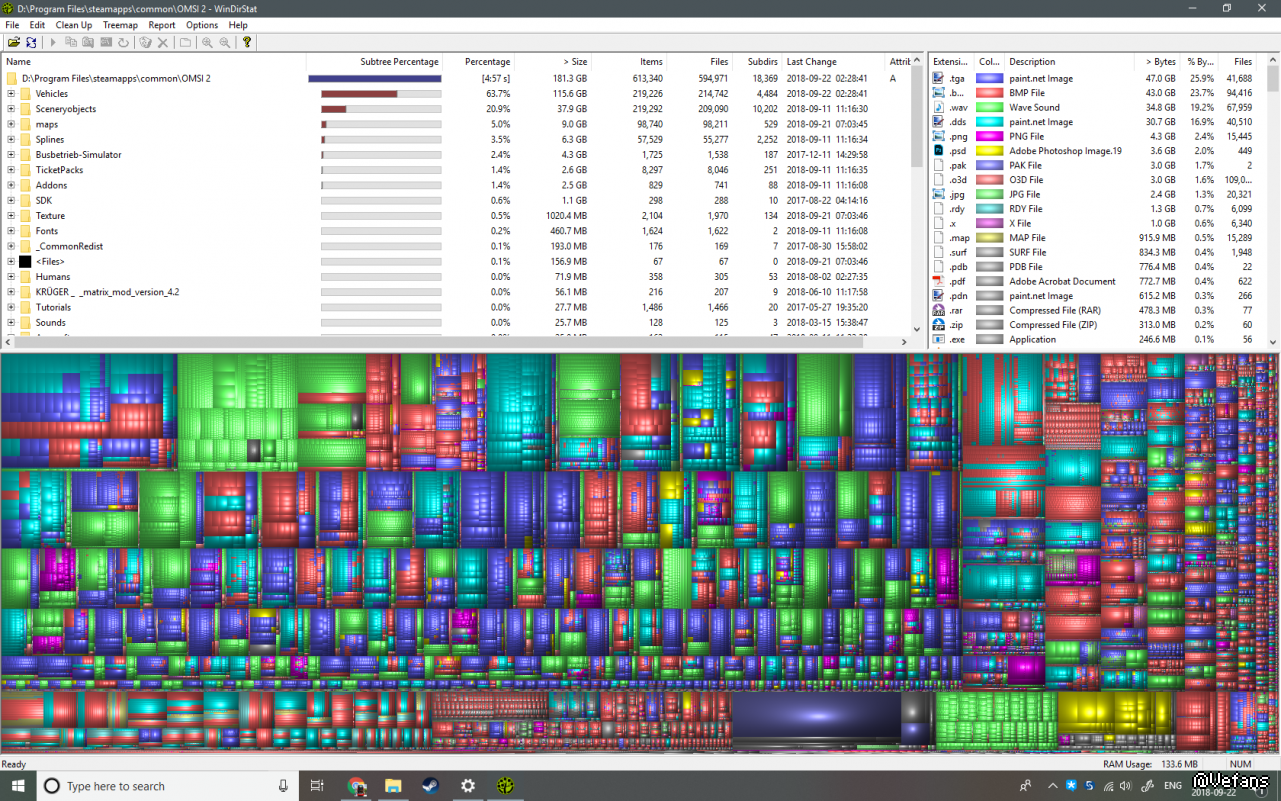Click the WinDirStat icon in the taskbar

(x=506, y=786)
